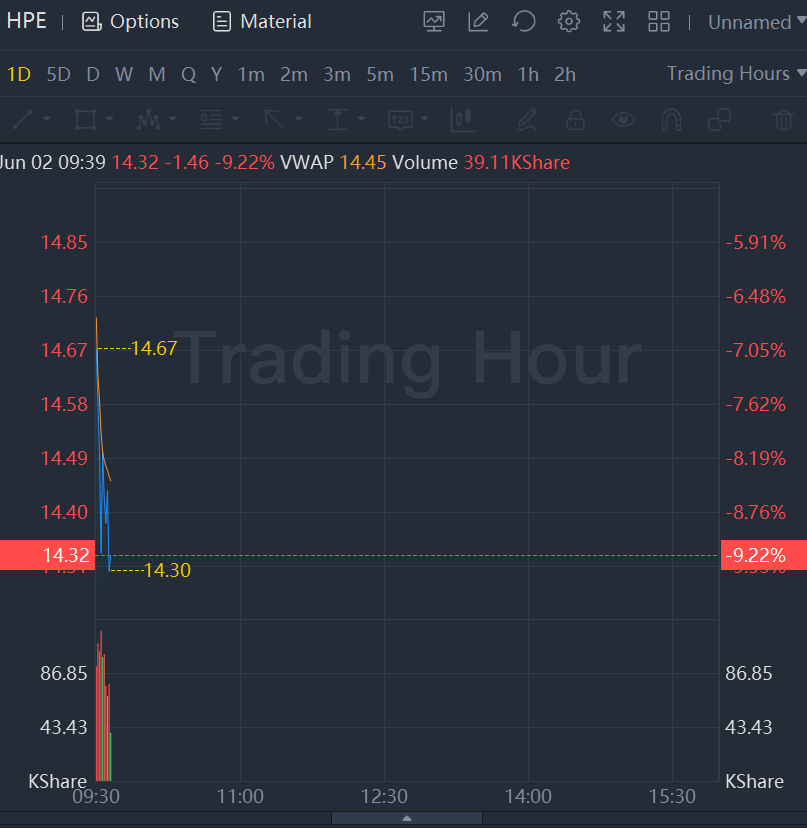The width and height of the screenshot is (807, 828).
Task: Select the magnet snap tool
Action: pos(671,120)
